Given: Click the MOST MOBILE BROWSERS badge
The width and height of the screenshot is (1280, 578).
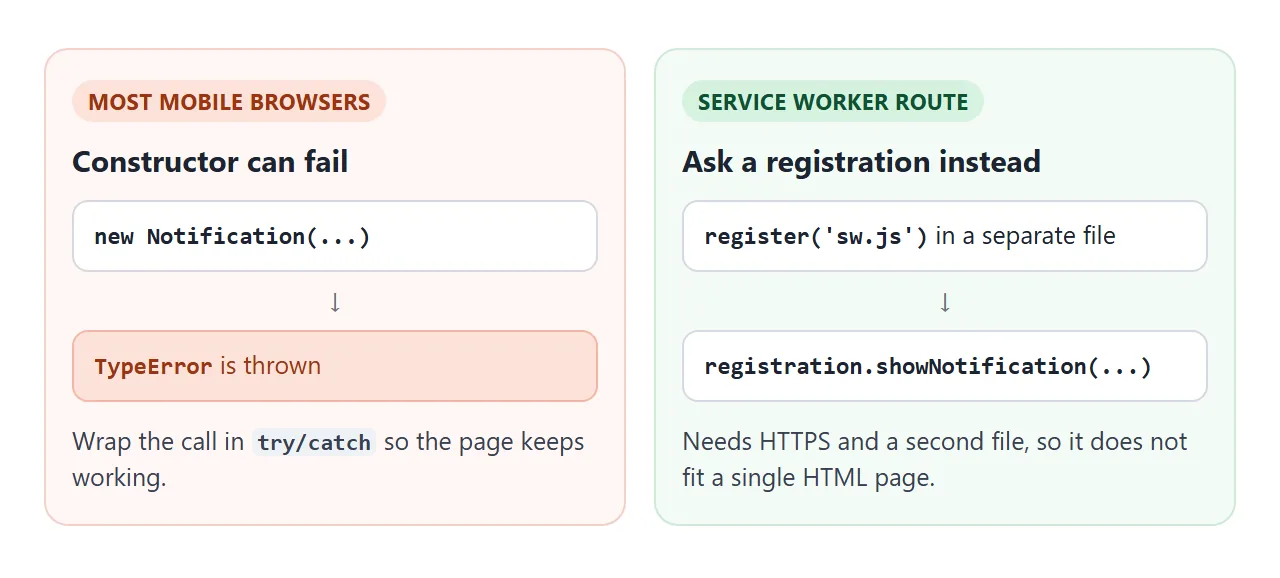Looking at the screenshot, I should [x=229, y=102].
